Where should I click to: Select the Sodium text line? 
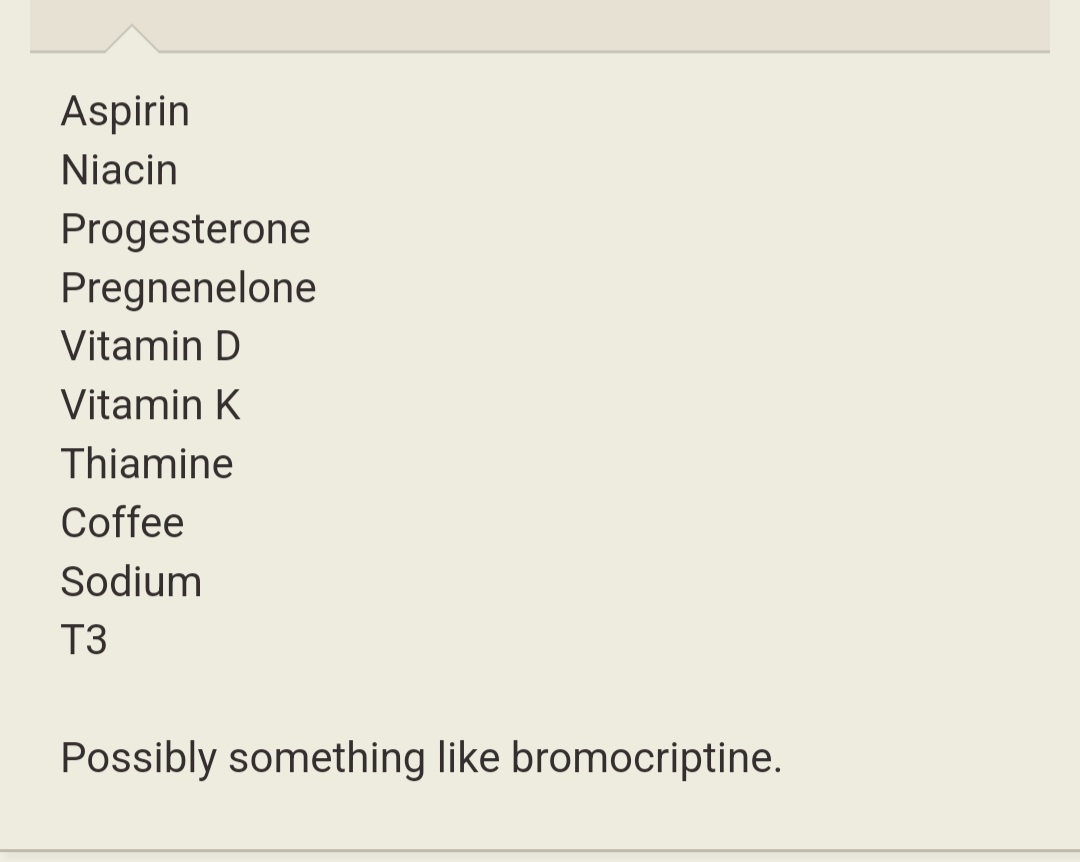tap(132, 582)
